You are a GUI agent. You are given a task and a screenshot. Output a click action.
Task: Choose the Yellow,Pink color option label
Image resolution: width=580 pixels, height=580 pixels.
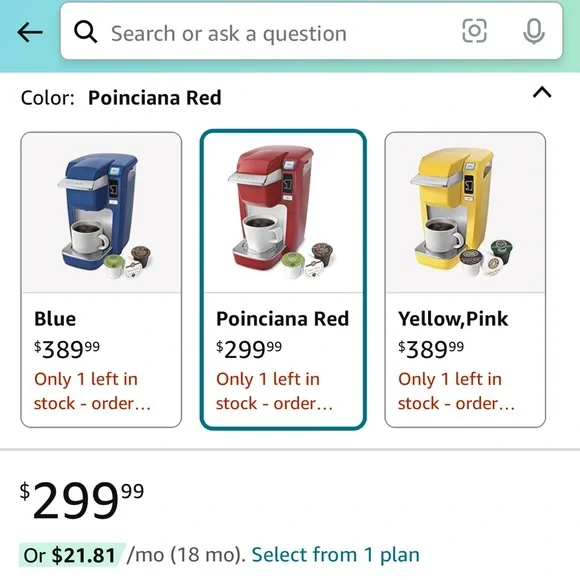pos(453,319)
